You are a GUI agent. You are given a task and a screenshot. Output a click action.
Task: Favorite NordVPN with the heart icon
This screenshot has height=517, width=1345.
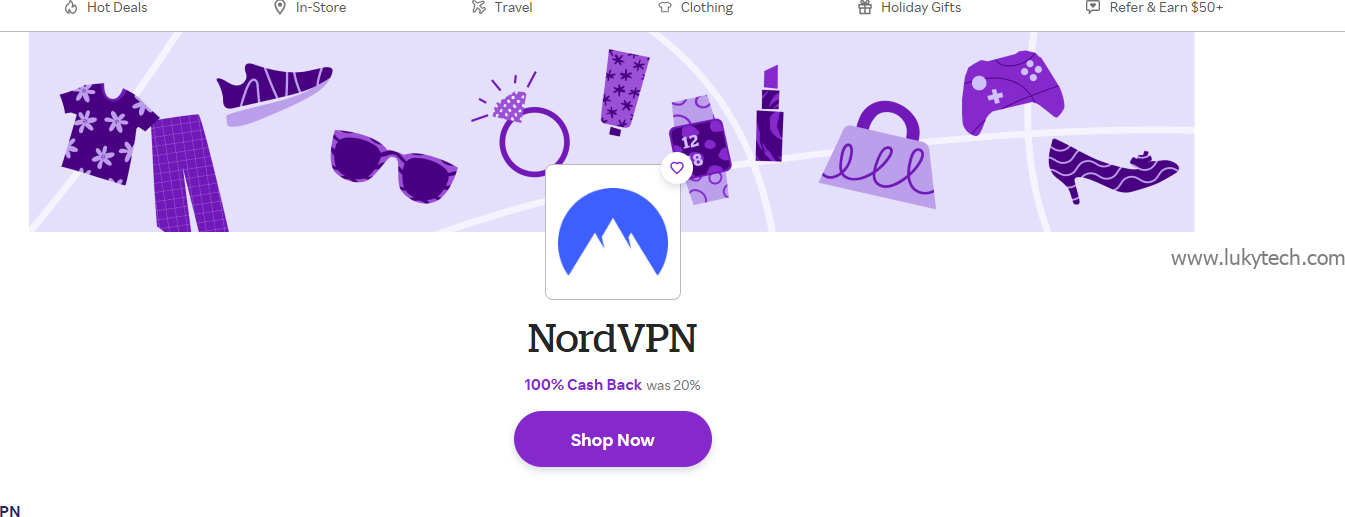[677, 168]
